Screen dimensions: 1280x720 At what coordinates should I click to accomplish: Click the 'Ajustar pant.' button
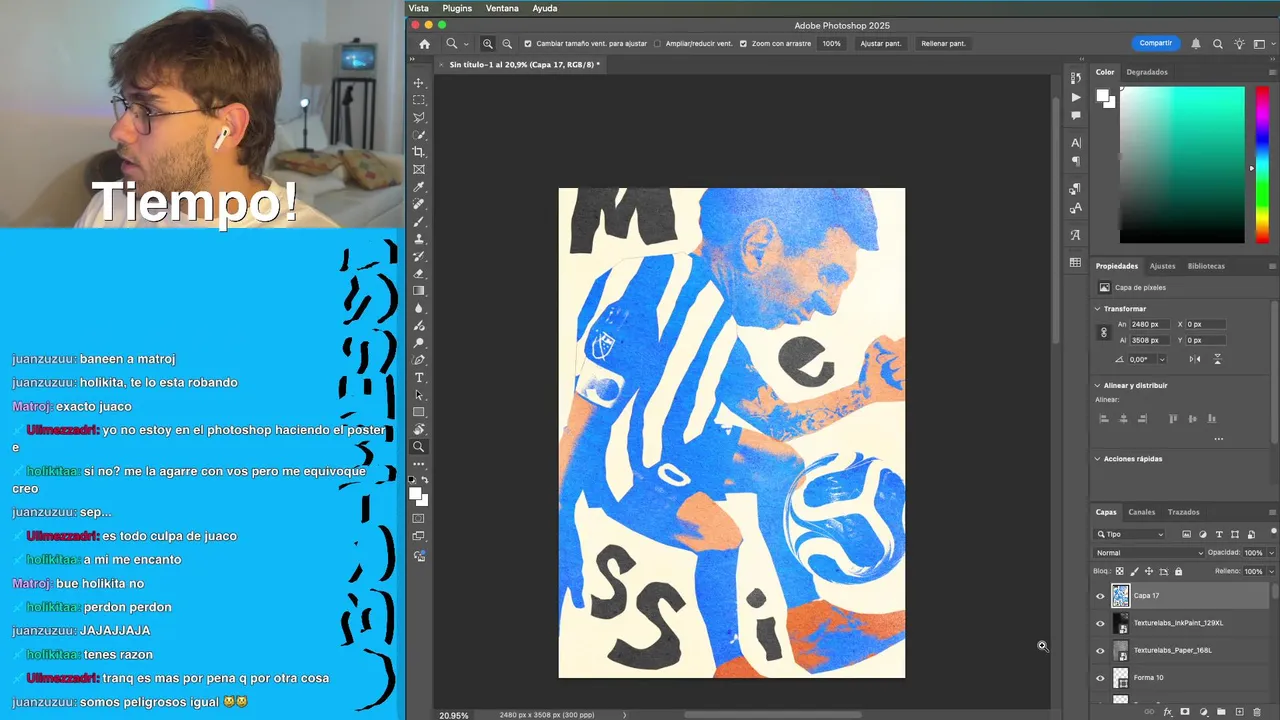point(881,44)
